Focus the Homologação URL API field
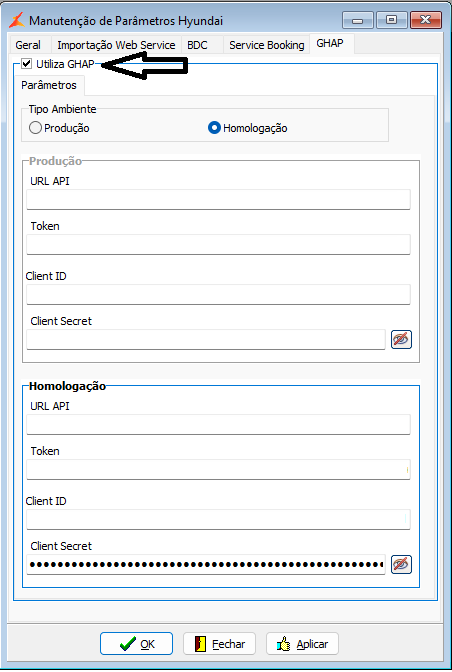 [218, 424]
